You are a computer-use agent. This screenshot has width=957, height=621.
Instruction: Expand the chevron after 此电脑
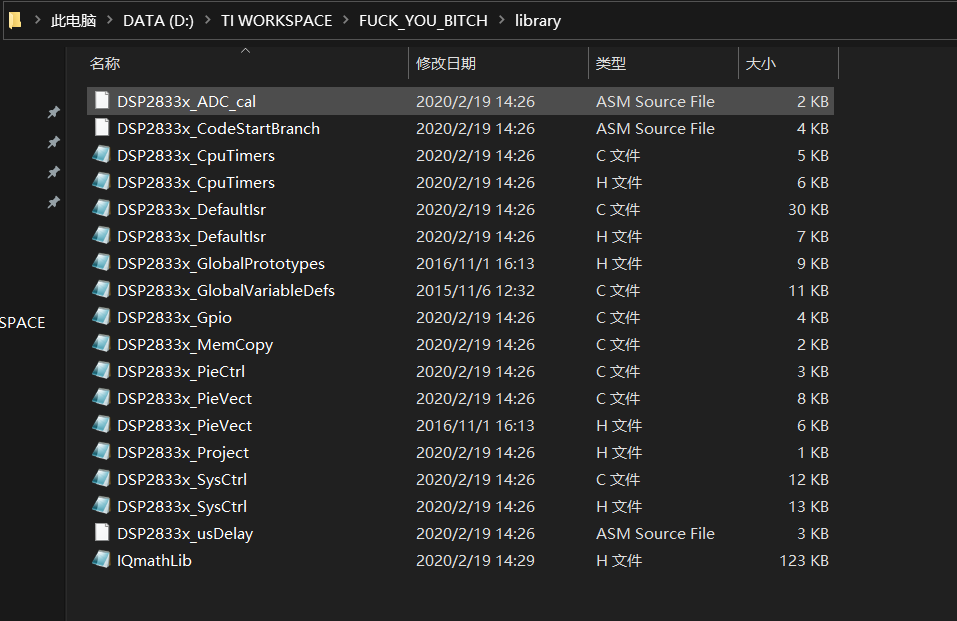click(x=110, y=20)
